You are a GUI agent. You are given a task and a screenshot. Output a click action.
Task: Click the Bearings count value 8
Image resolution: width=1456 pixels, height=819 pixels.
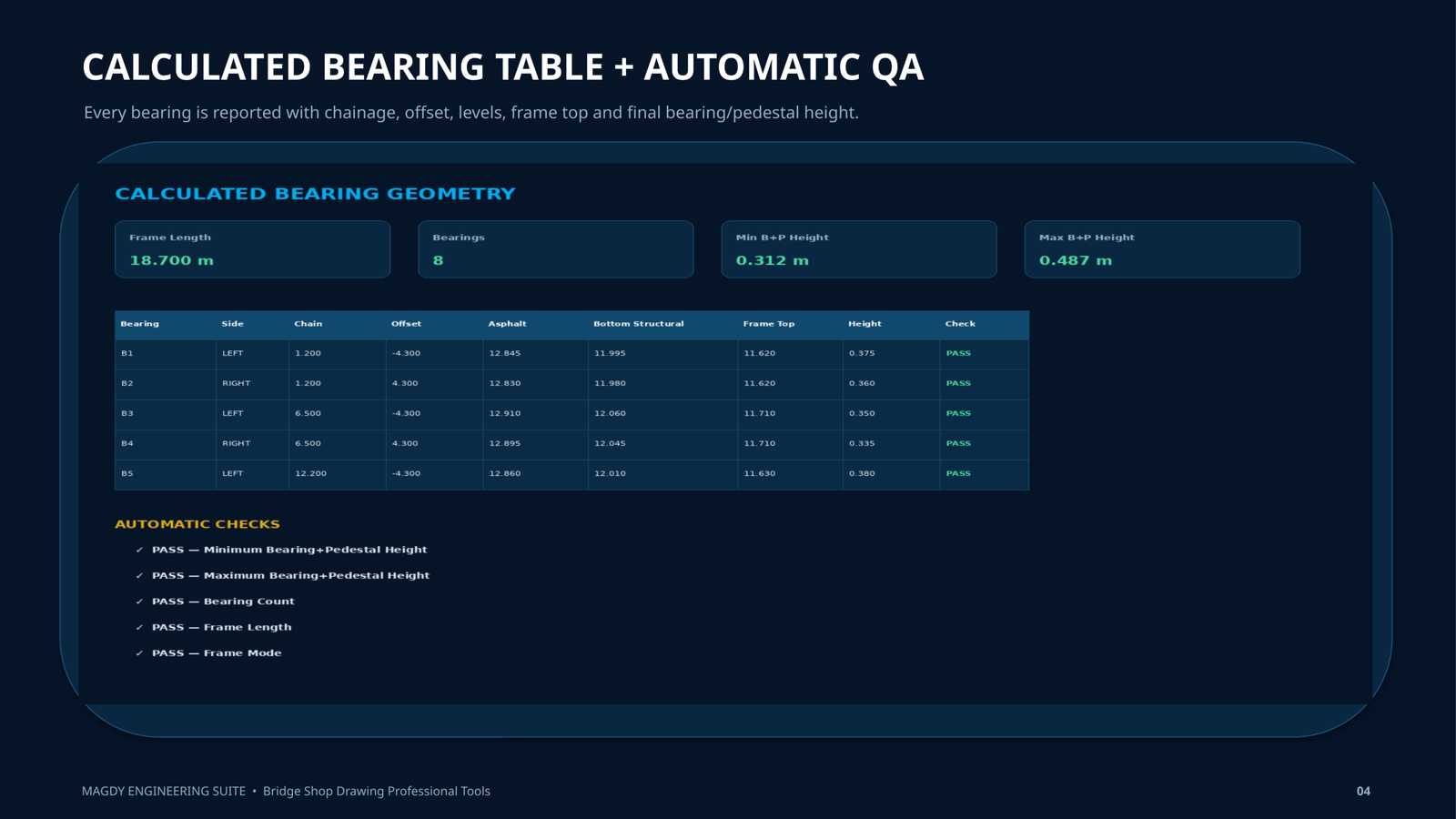coord(438,260)
